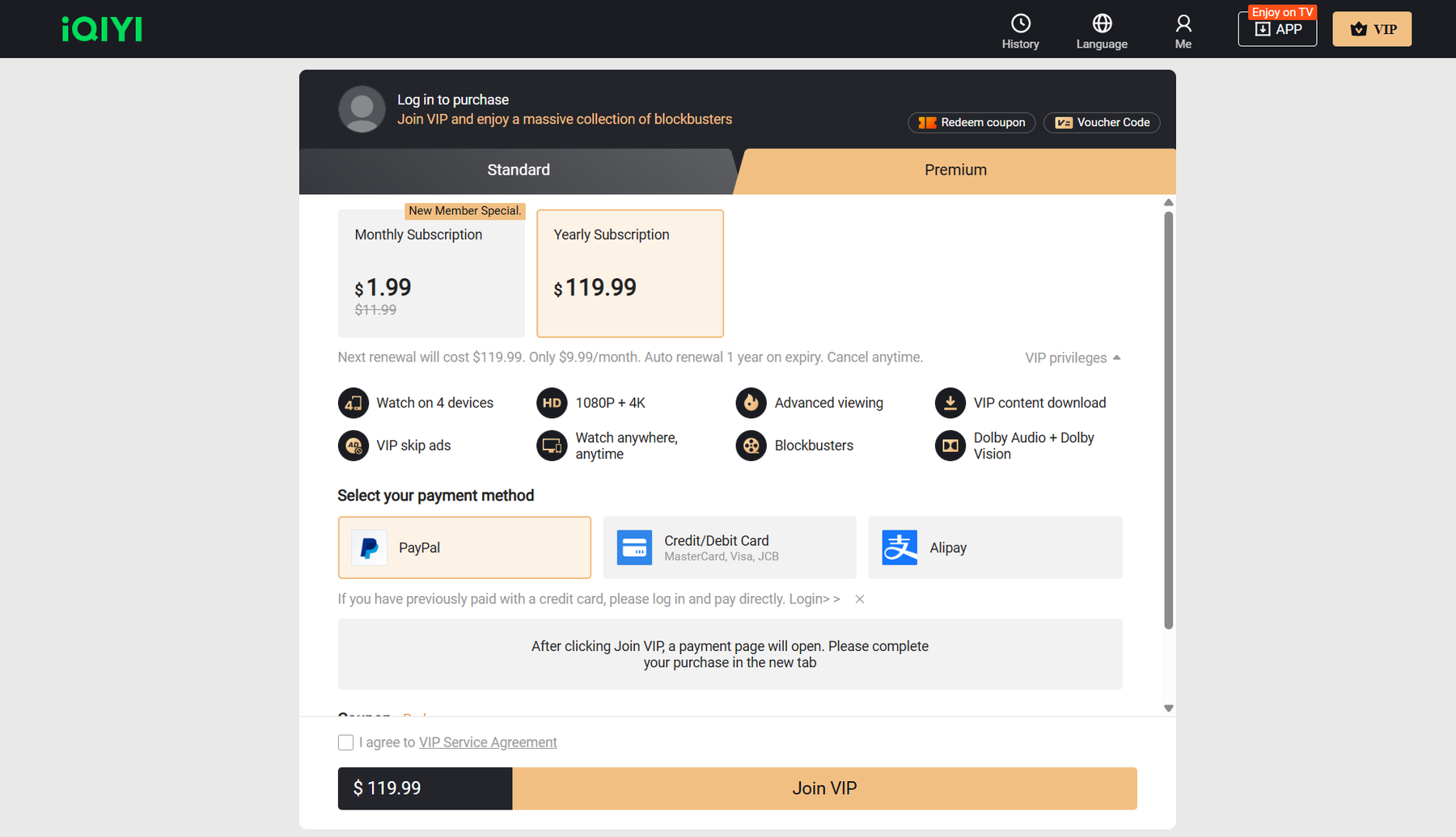Click the New Member Special. badge
Viewport: 1456px width, 837px height.
point(465,211)
